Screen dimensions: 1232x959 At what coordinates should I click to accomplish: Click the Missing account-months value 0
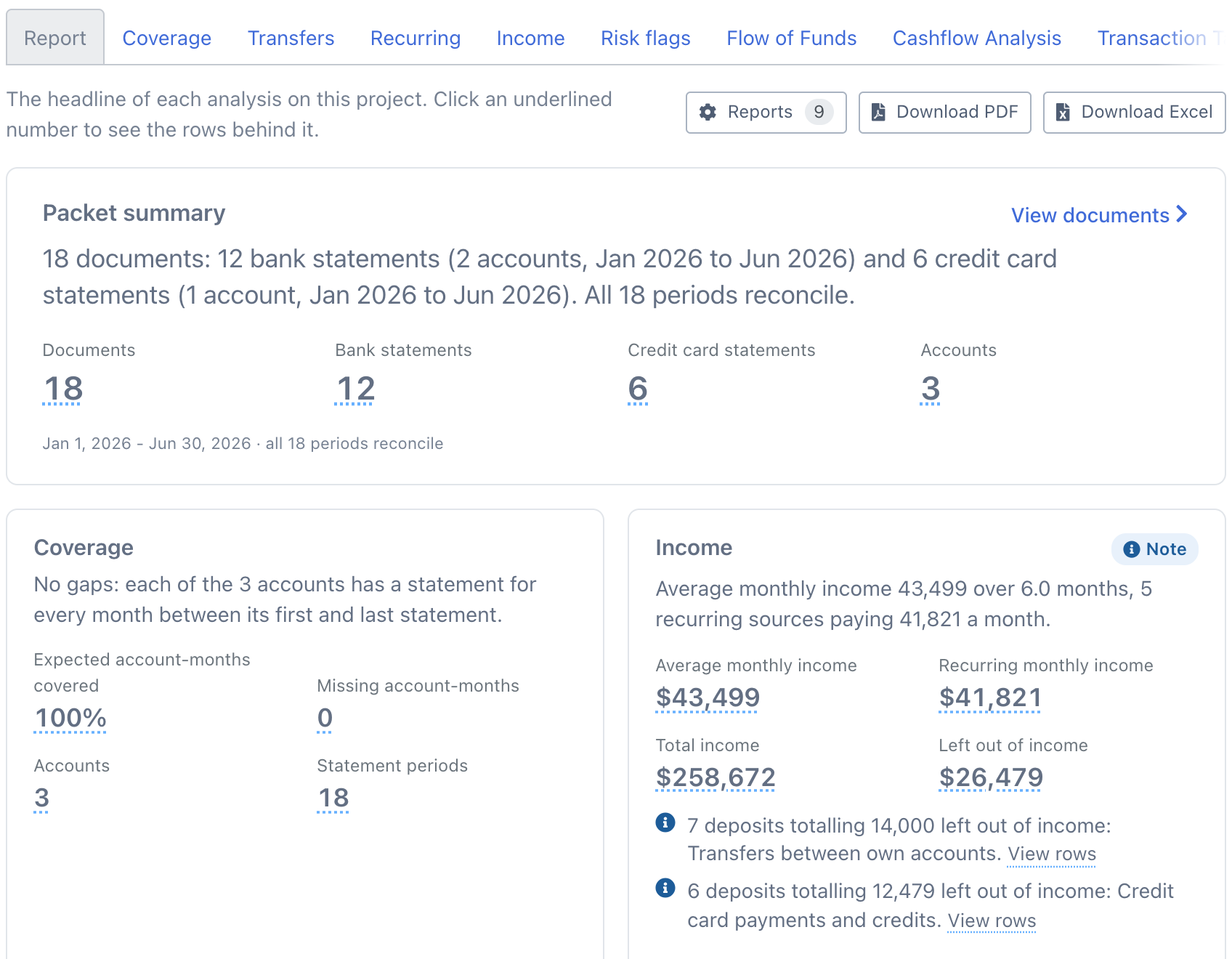pyautogui.click(x=325, y=718)
